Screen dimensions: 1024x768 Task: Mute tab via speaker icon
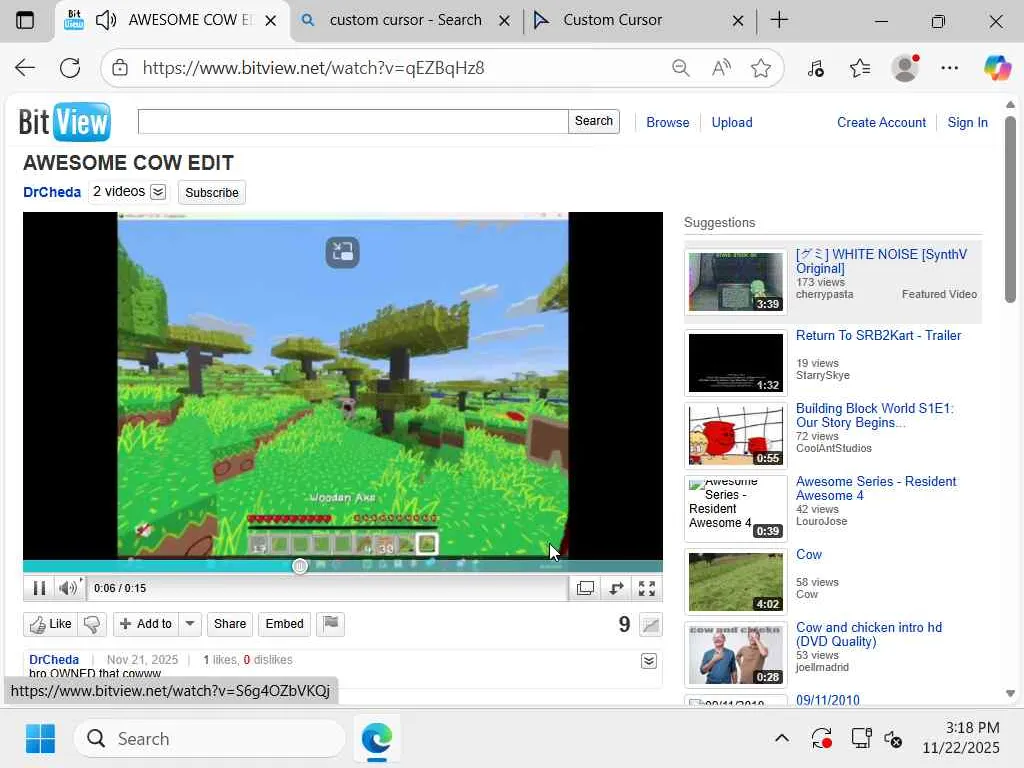point(106,20)
